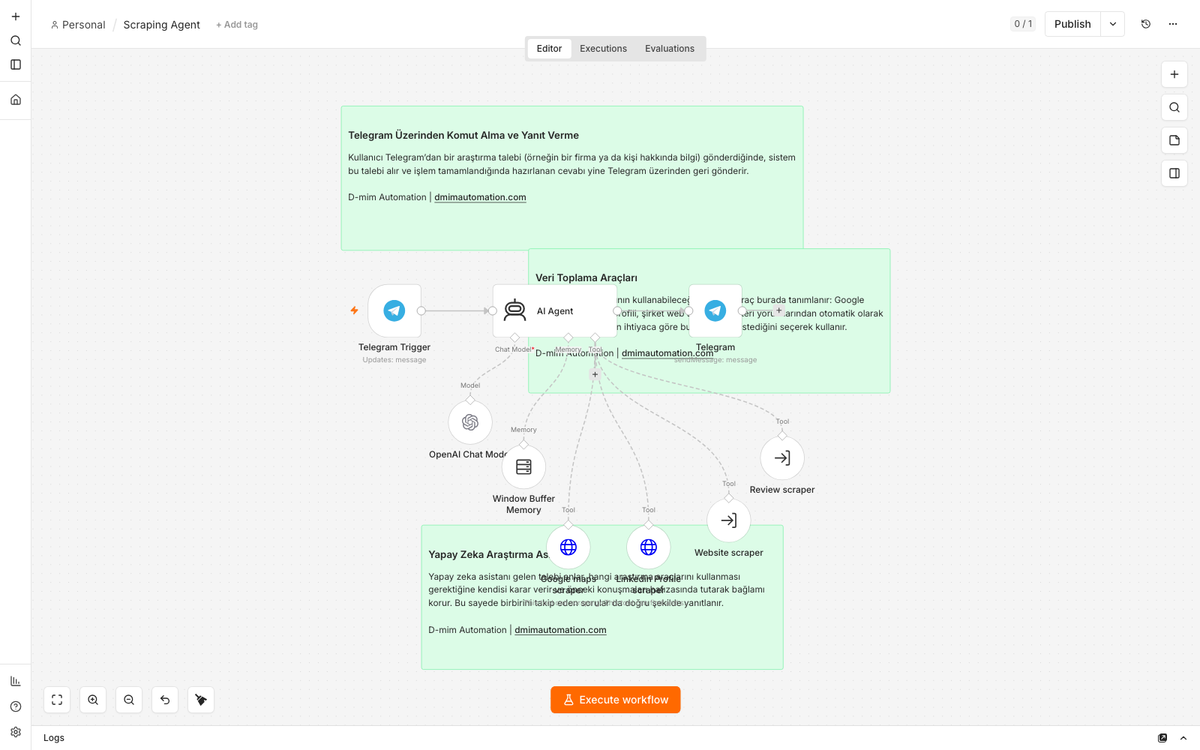The height and width of the screenshot is (750, 1200).
Task: Open dmimautomation.com link in Veri Toplama note
Action: tap(667, 353)
